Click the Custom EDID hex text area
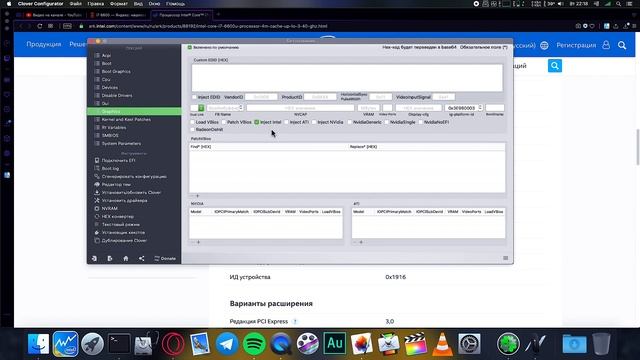 pos(347,78)
